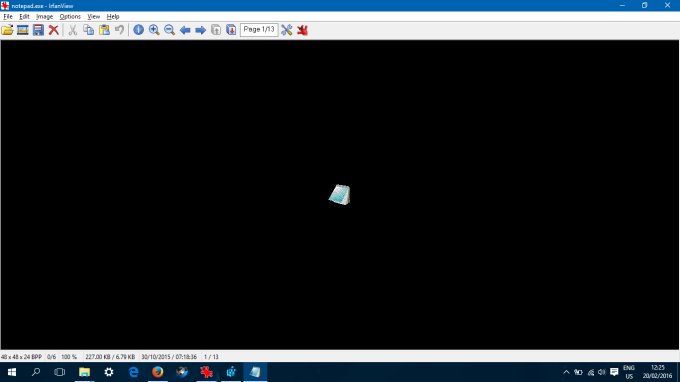Click the 48 x 48 x 24 BPP status text
The height and width of the screenshot is (382, 680).
[x=21, y=357]
